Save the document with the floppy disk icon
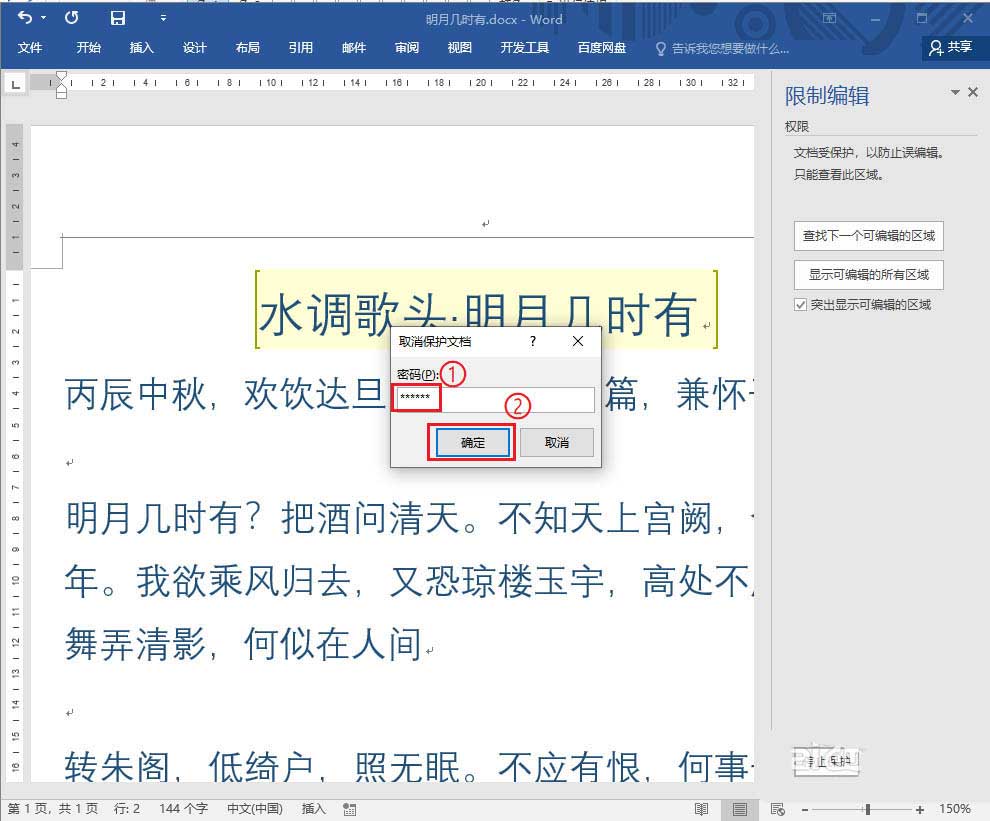This screenshot has height=821, width=990. pos(118,18)
